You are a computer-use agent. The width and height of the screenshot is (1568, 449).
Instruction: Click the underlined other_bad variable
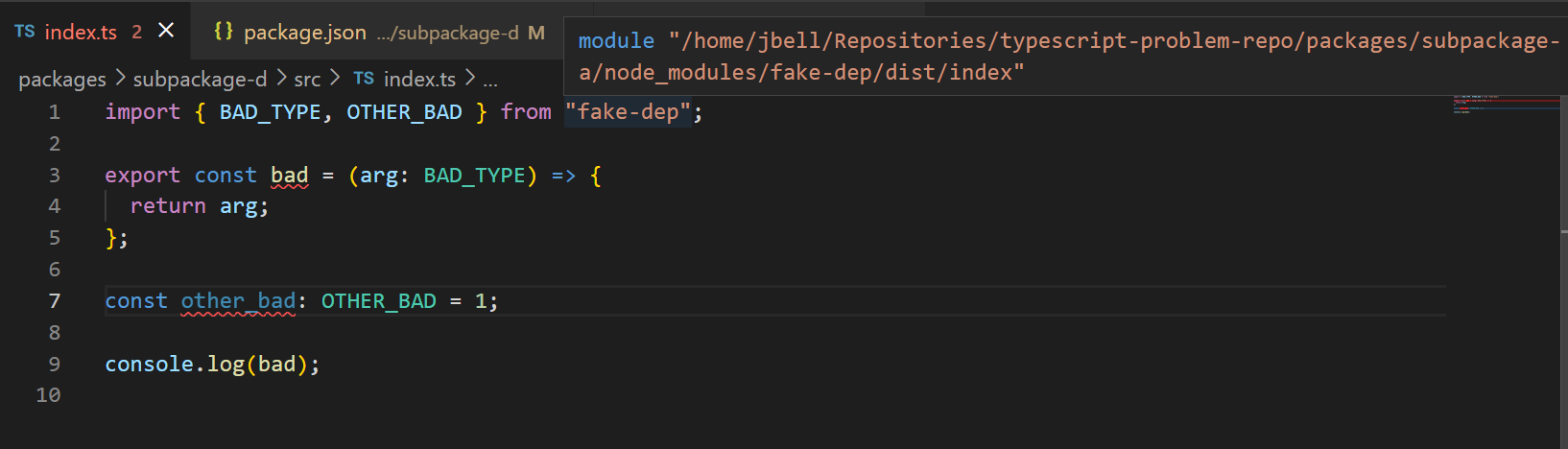238,301
